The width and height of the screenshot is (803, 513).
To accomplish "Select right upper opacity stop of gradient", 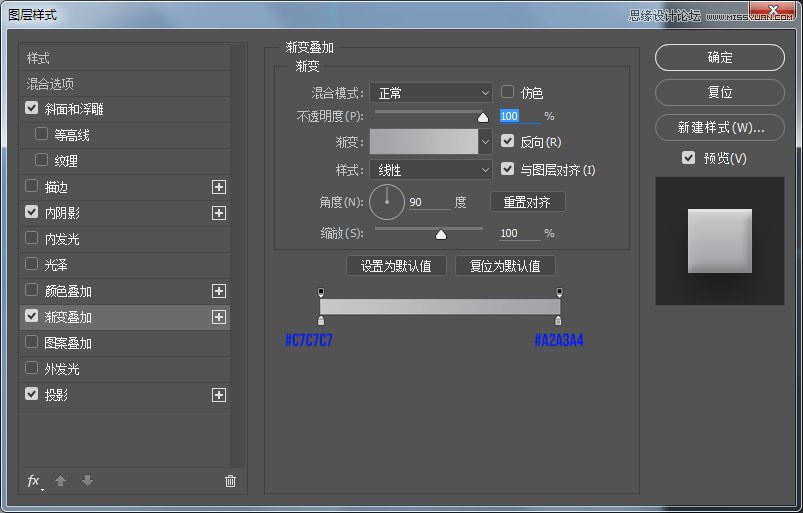I will click(x=559, y=292).
